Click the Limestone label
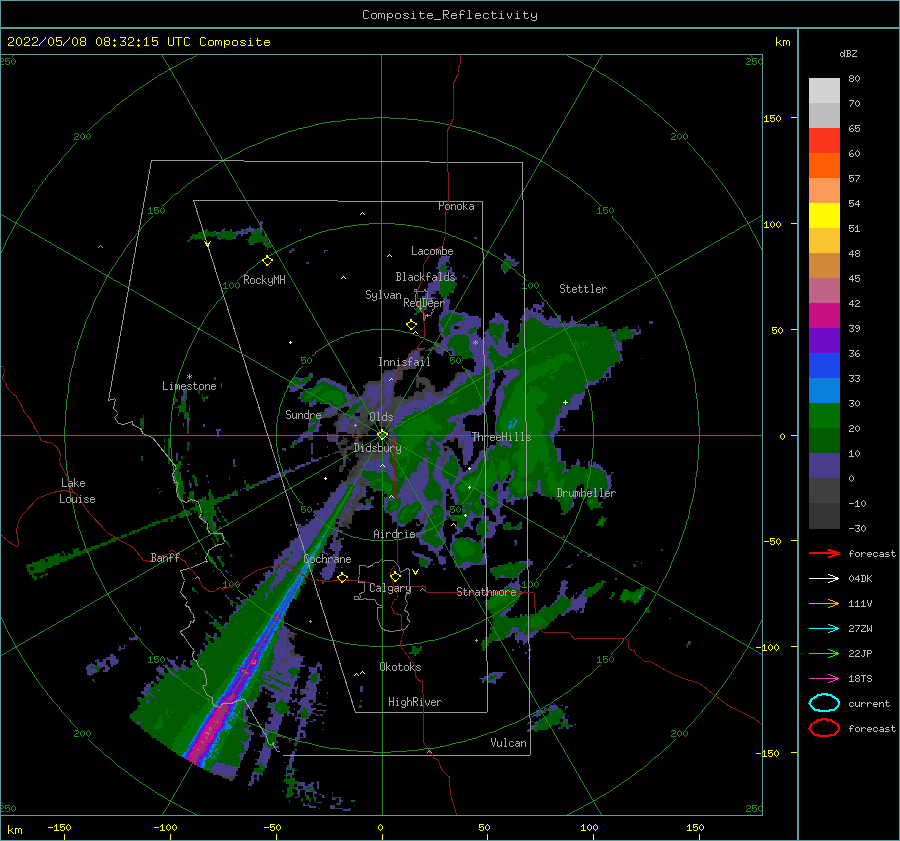 (x=189, y=386)
